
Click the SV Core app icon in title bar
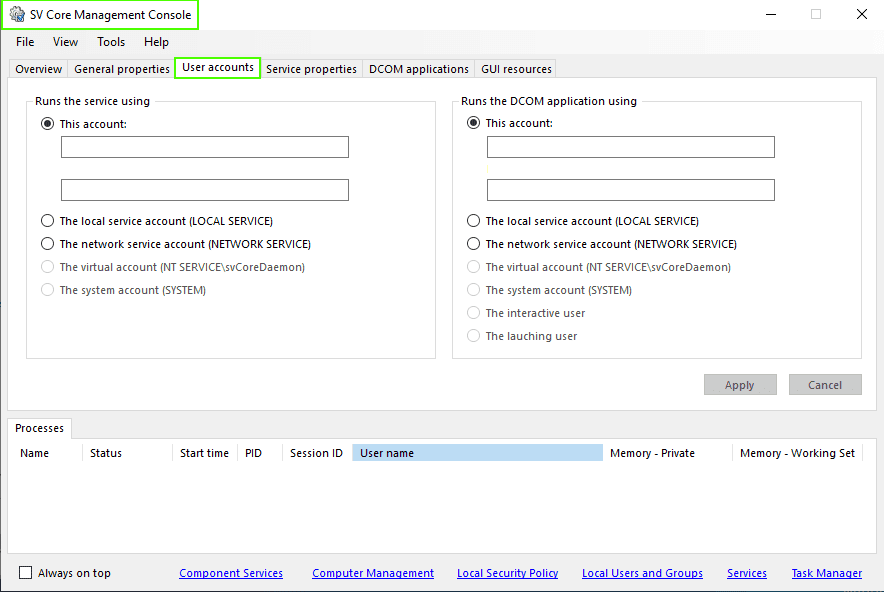tap(17, 15)
